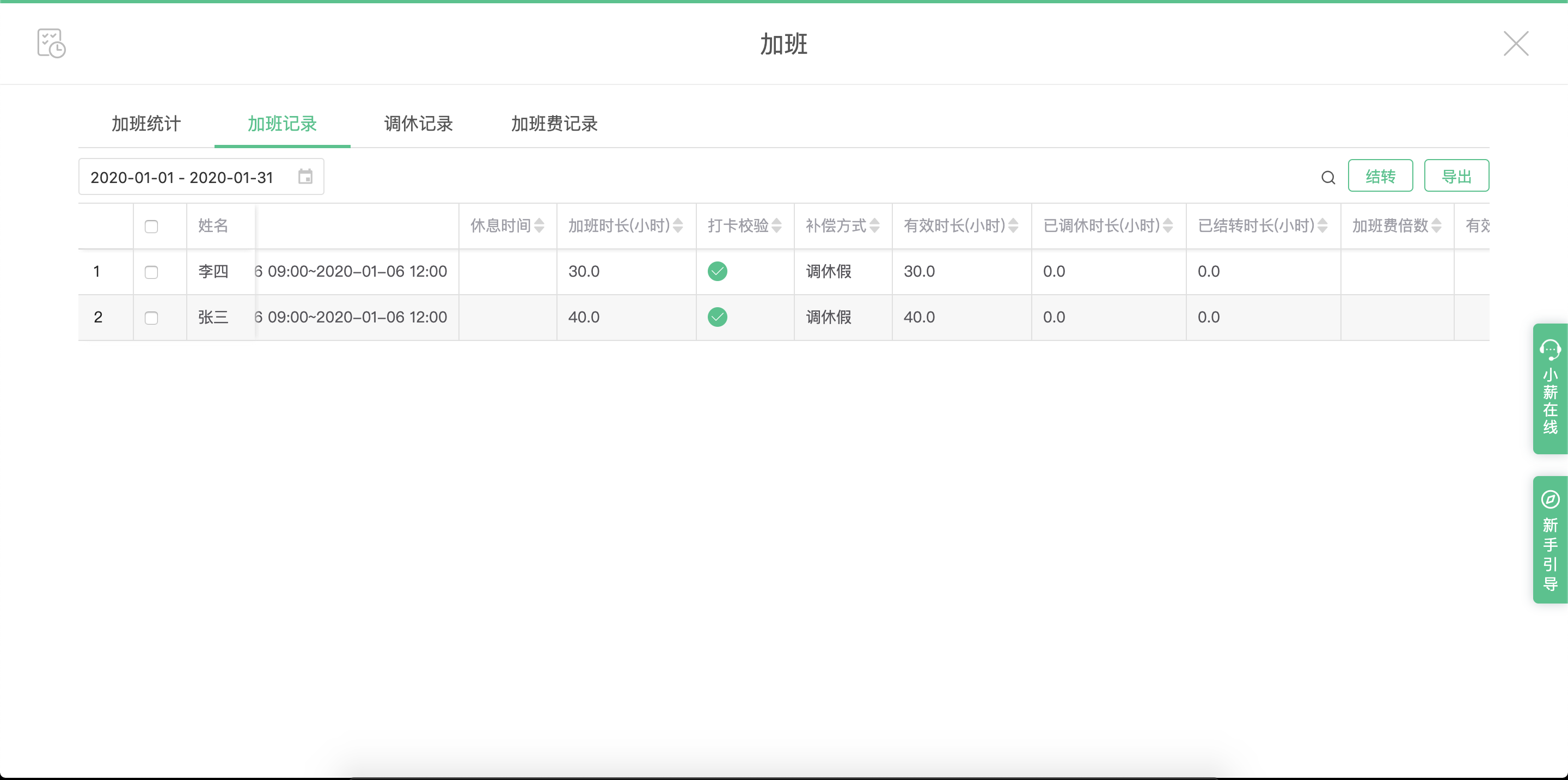
Task: Select overtime duration 30.0 for 李四
Action: tap(584, 271)
